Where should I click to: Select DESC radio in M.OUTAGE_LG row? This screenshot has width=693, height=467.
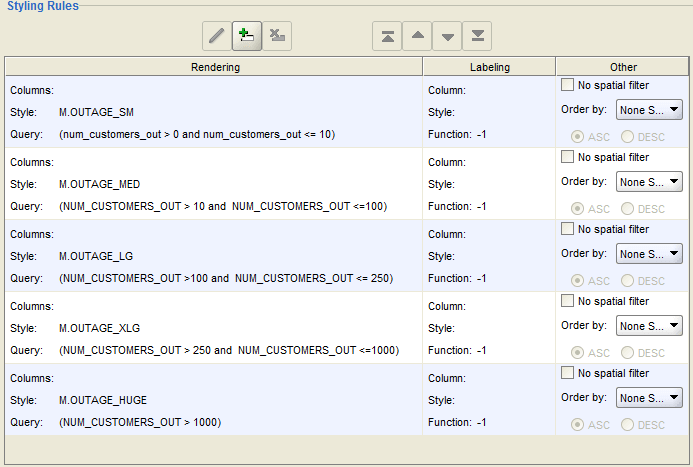627,281
